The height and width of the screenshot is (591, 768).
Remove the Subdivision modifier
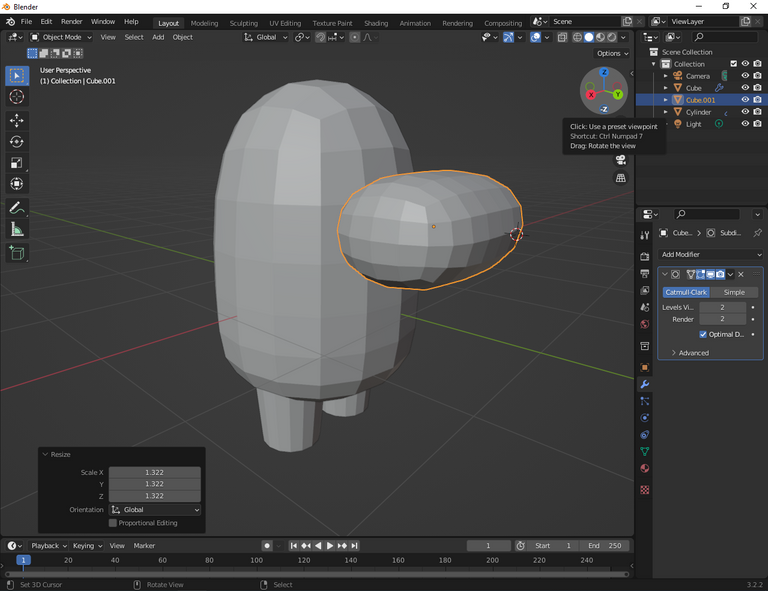(741, 275)
